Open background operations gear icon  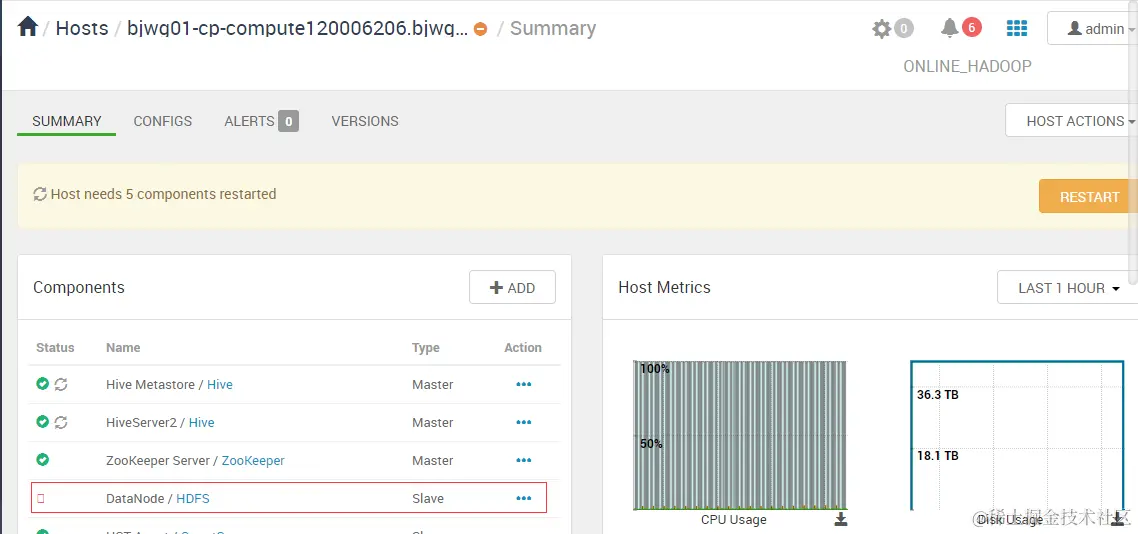click(x=881, y=29)
